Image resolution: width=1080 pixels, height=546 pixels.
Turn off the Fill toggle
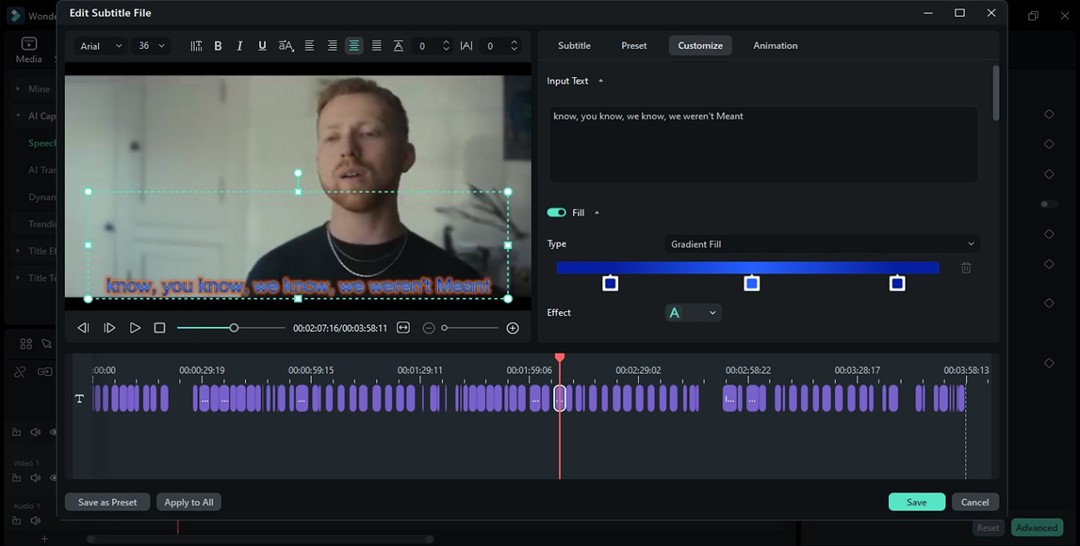coord(556,213)
